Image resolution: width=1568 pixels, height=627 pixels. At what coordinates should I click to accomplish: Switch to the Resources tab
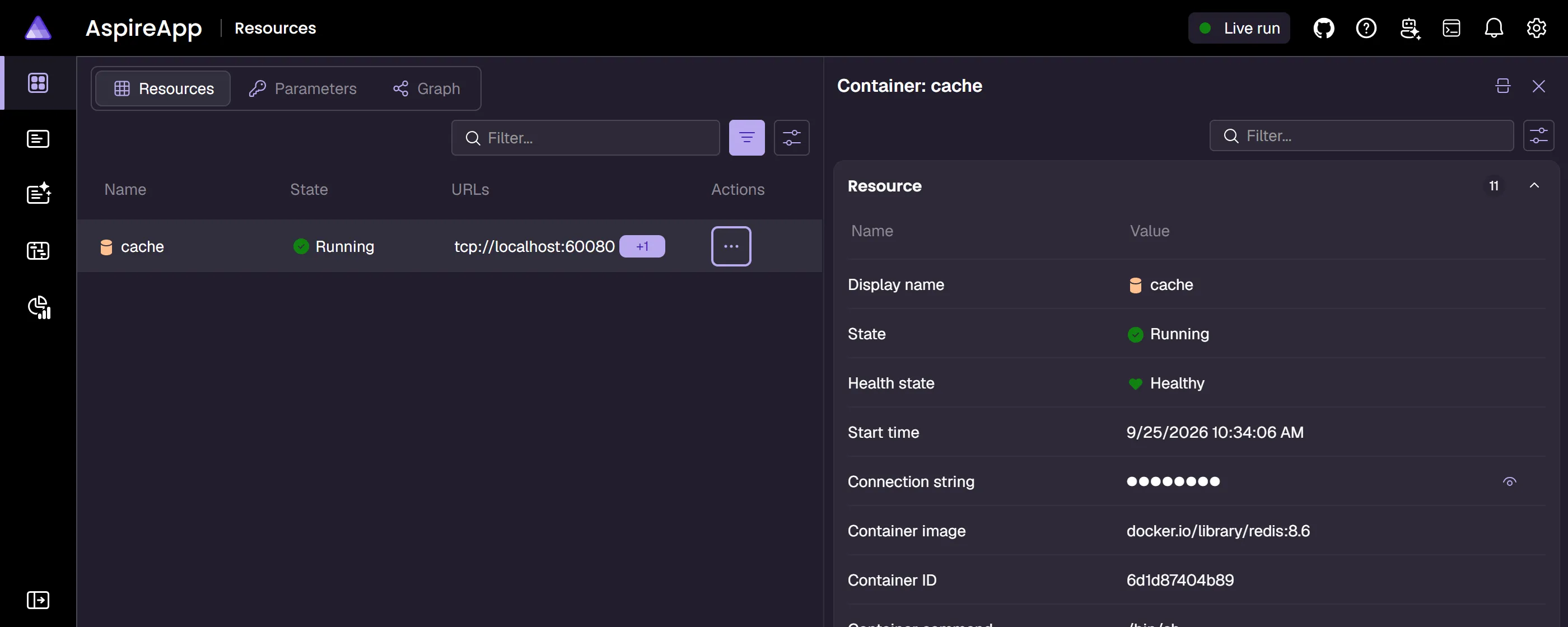pyautogui.click(x=163, y=88)
